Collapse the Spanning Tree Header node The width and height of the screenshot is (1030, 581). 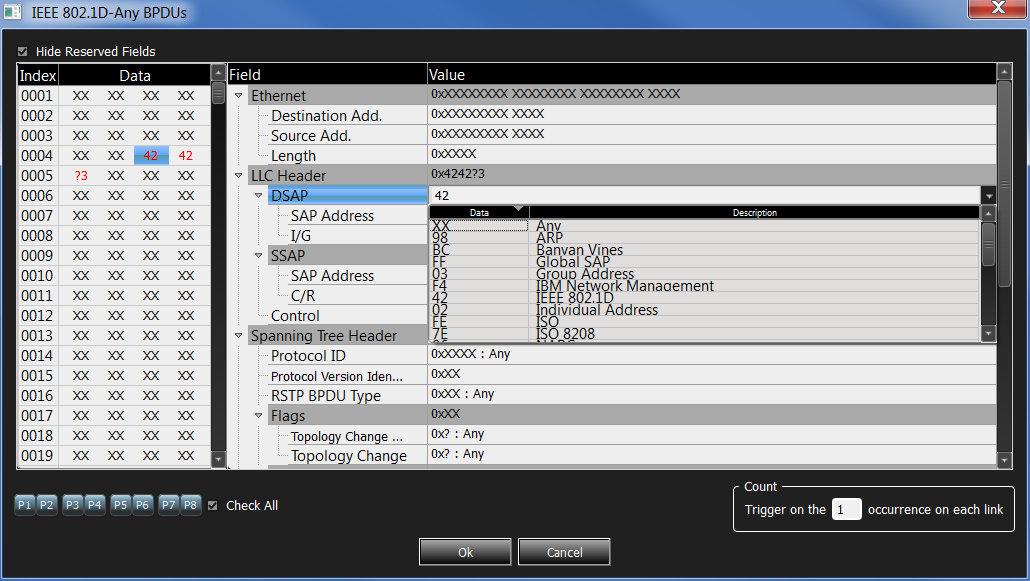[238, 335]
